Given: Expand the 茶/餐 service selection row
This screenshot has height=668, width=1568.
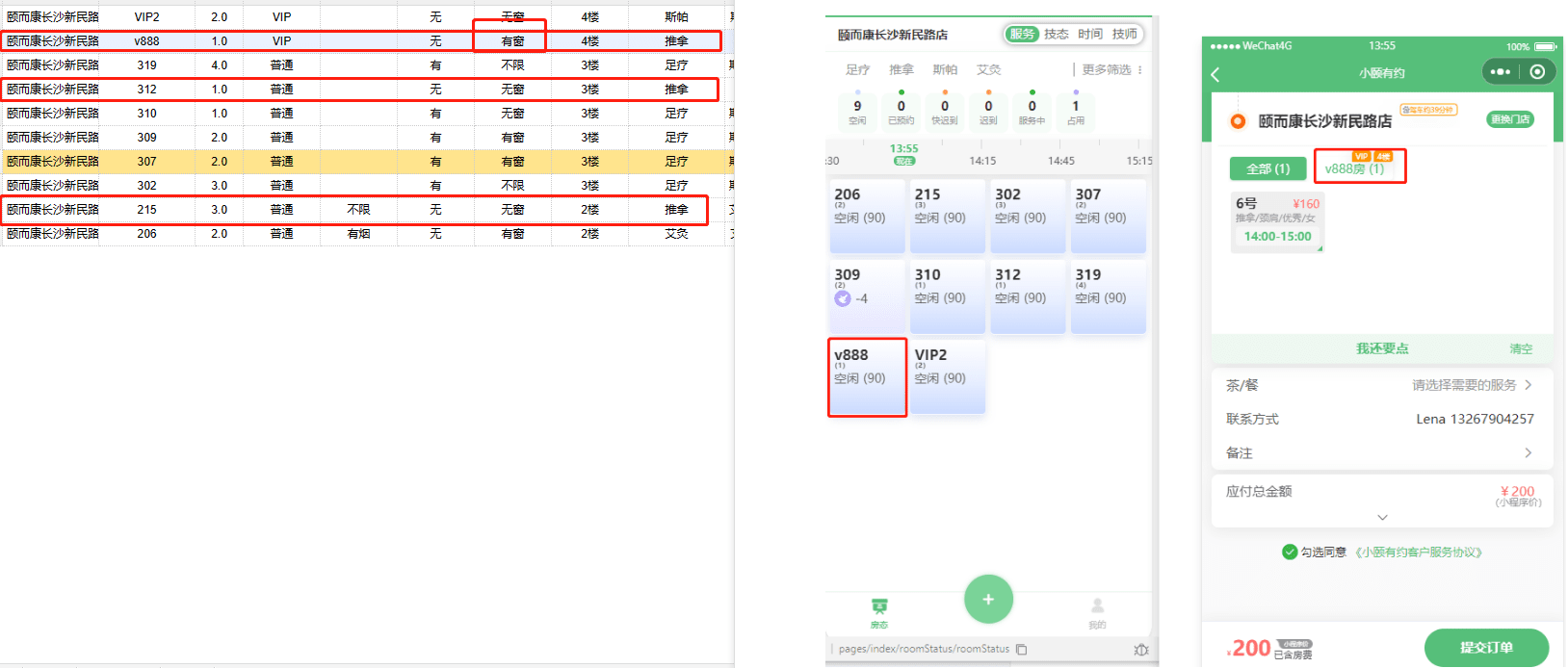Looking at the screenshot, I should [x=1382, y=385].
